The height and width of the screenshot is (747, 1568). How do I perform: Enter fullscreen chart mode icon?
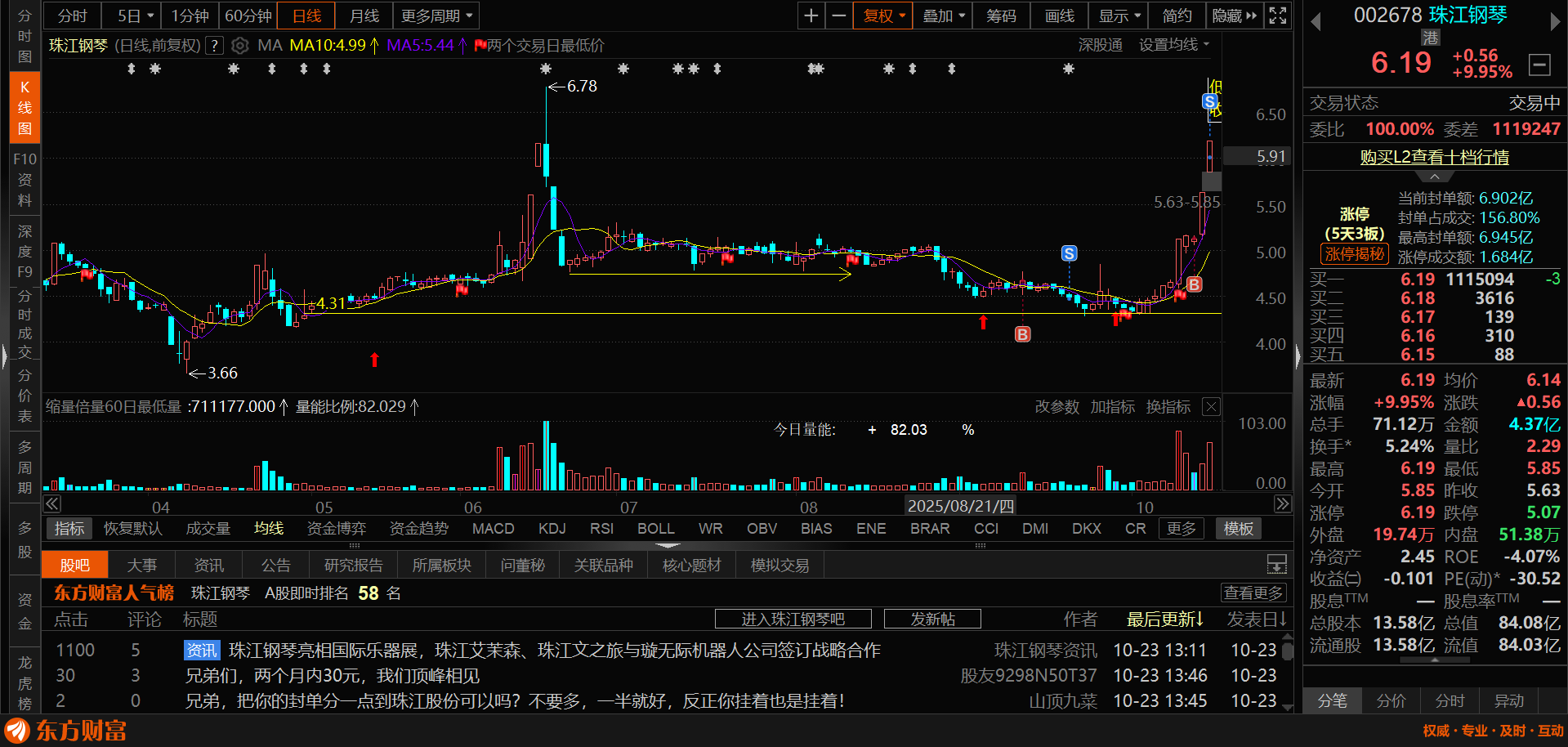(1278, 16)
